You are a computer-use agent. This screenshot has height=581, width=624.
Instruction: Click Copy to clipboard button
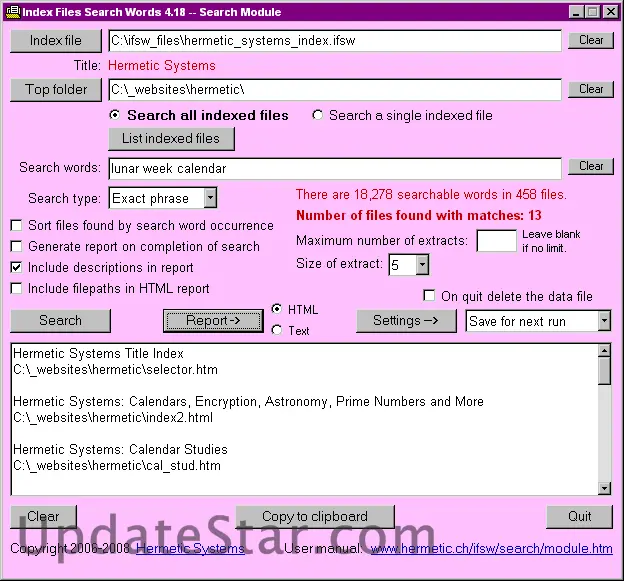[x=315, y=517]
